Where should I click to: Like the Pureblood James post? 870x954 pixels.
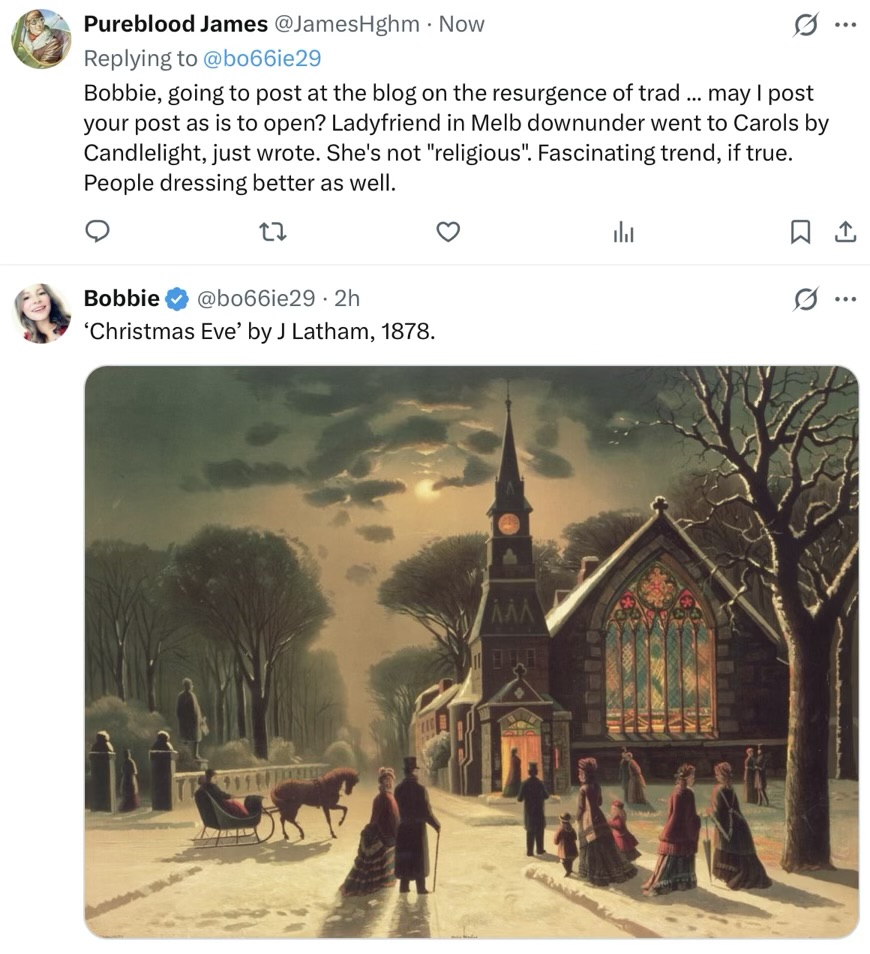pyautogui.click(x=449, y=232)
